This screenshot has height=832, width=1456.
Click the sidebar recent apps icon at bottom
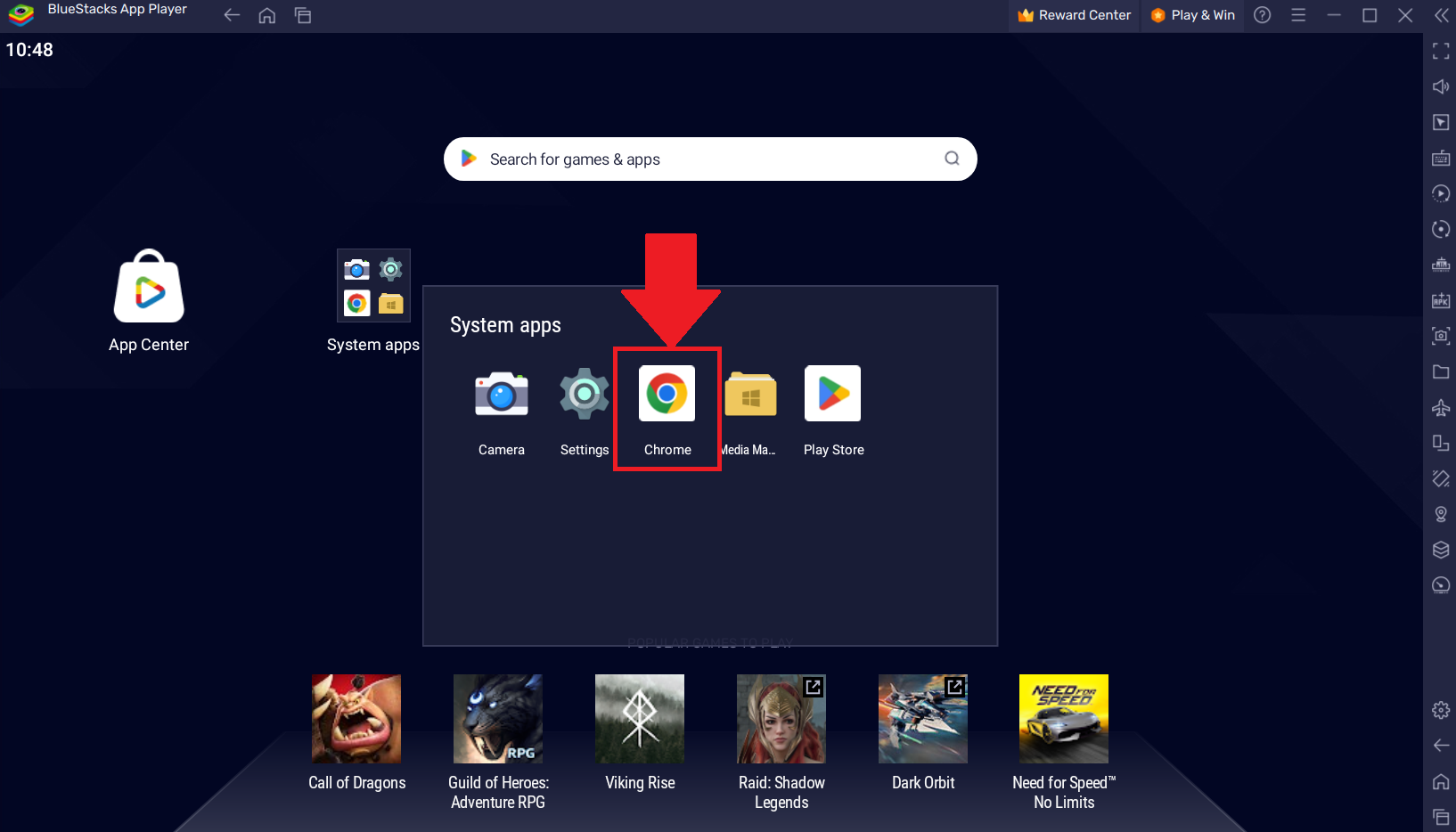[1441, 817]
